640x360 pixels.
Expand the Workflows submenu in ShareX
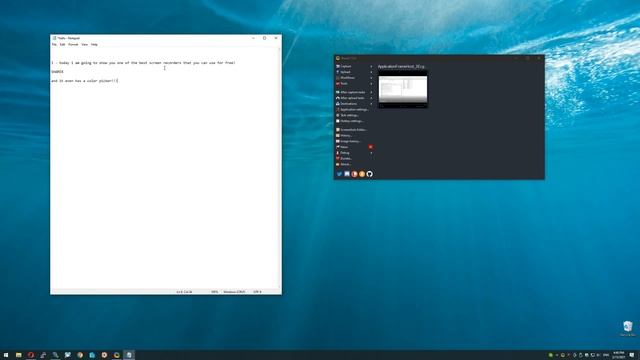(x=353, y=78)
